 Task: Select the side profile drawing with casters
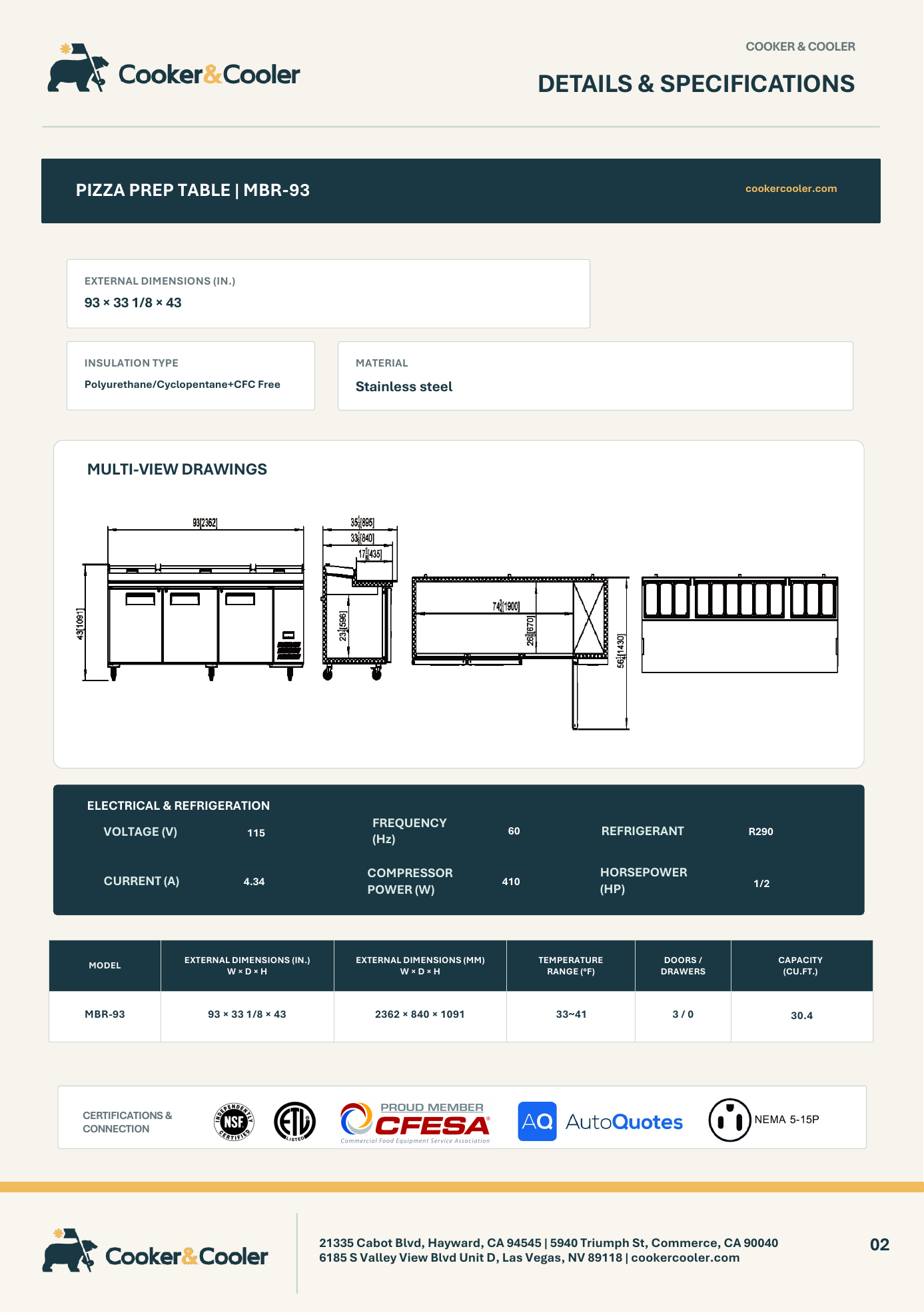pos(360,598)
